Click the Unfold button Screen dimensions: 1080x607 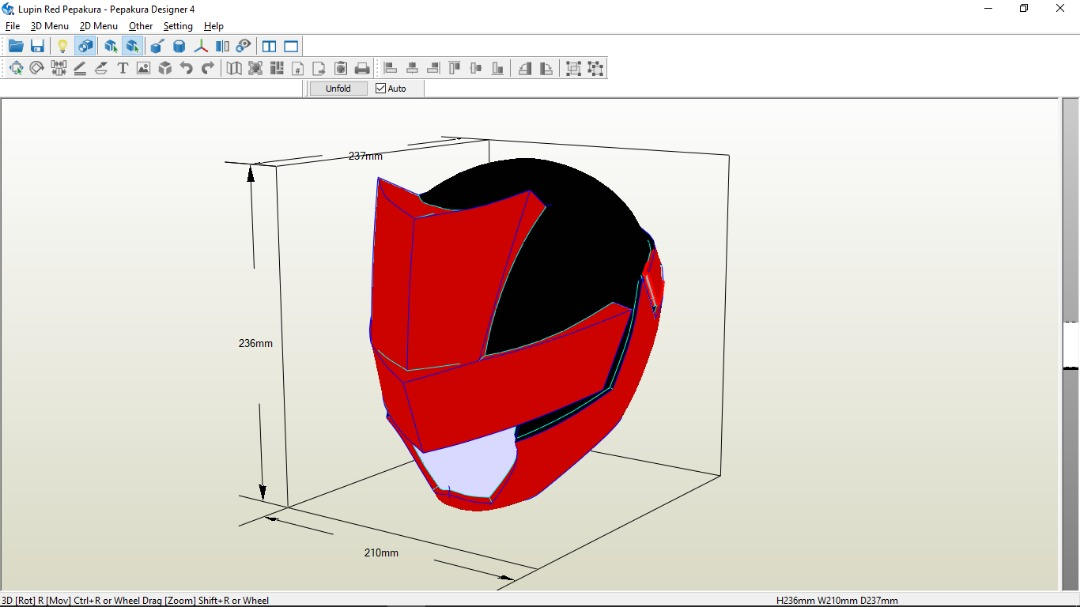337,87
